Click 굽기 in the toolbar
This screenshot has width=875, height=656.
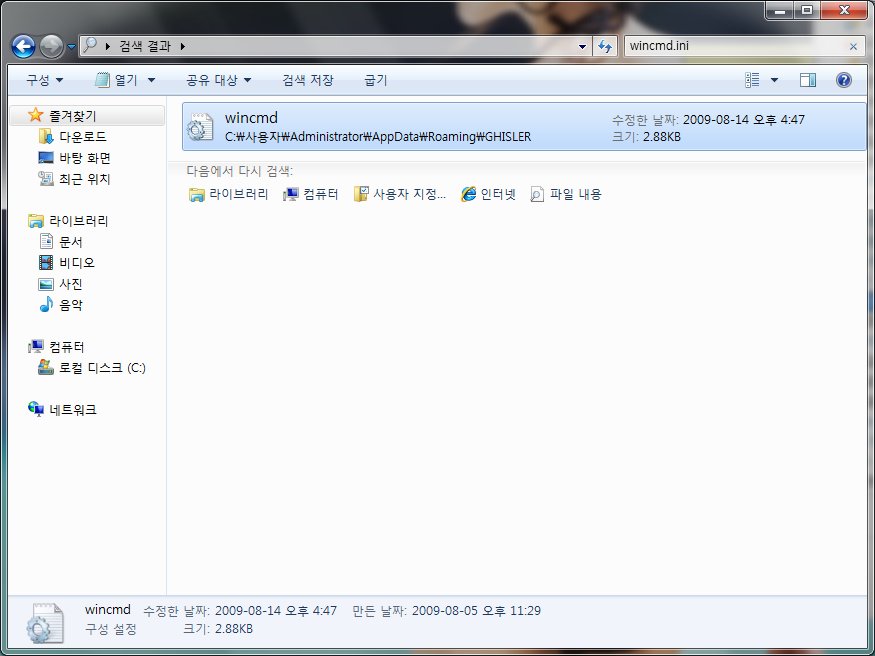[376, 80]
